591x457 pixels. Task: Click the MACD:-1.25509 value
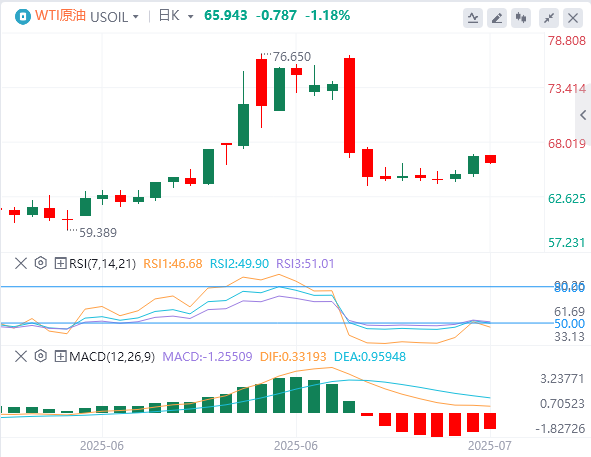pyautogui.click(x=207, y=356)
